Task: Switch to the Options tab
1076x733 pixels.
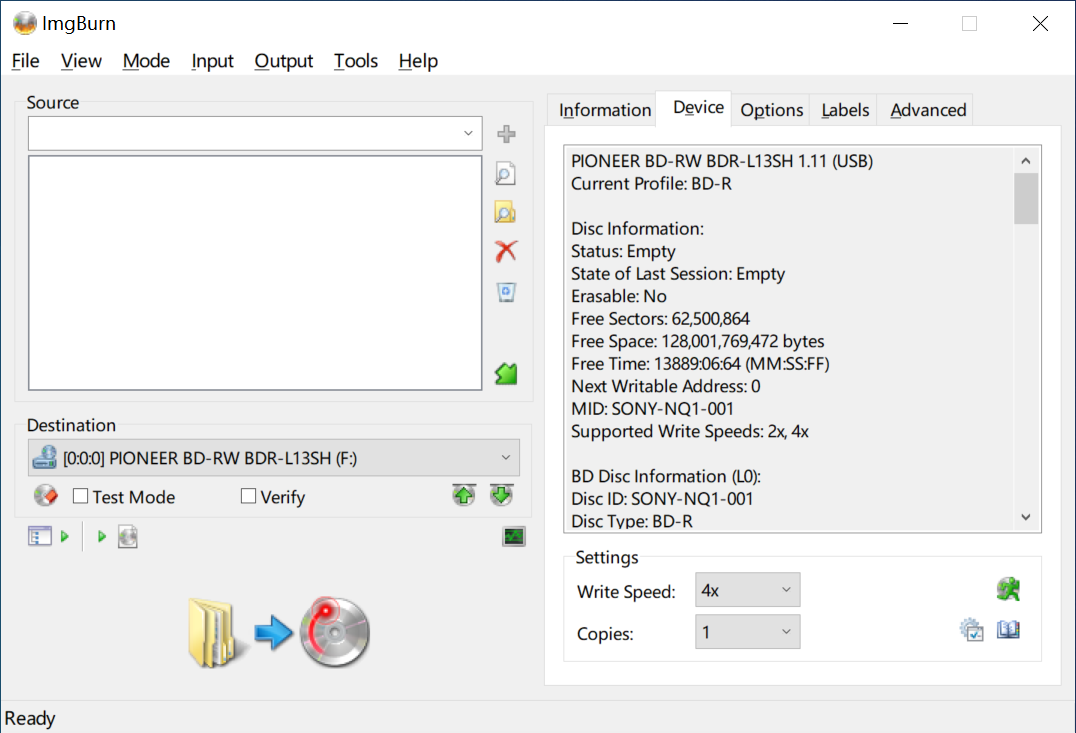Action: point(771,110)
